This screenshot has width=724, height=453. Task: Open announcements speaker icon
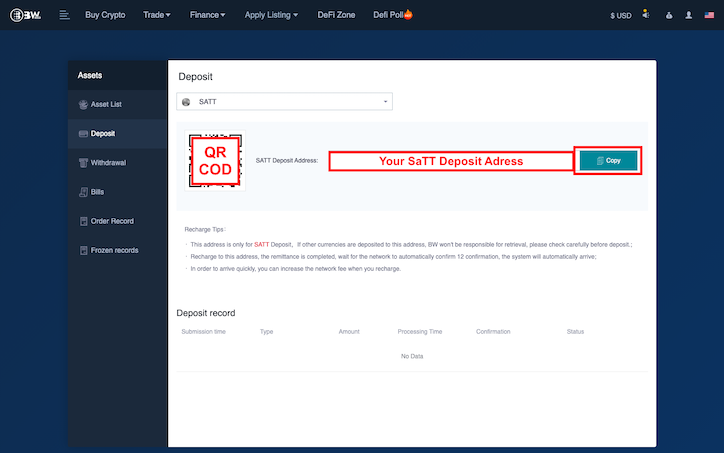click(646, 15)
